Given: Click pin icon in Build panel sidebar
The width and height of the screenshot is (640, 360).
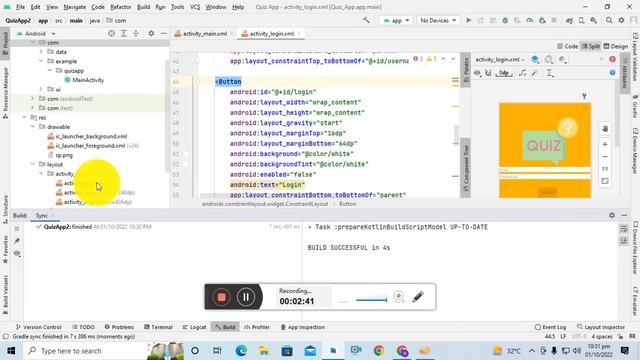Looking at the screenshot, I should pyautogui.click(x=17, y=241).
